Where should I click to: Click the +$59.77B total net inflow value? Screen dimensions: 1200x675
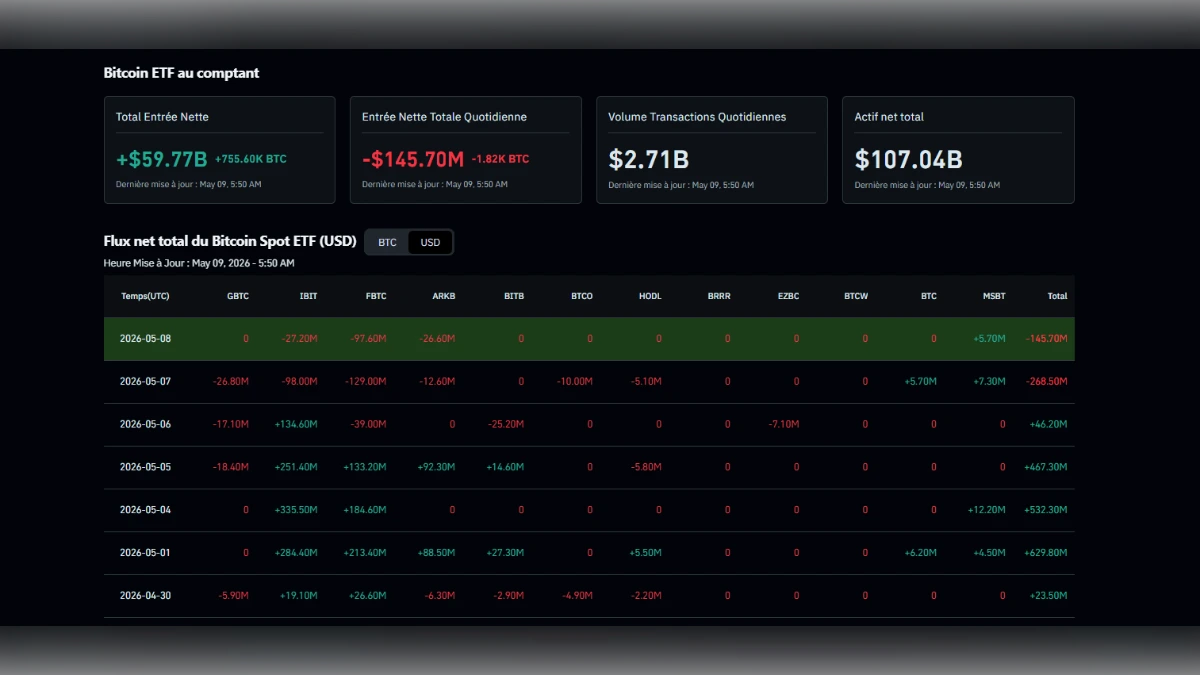162,159
